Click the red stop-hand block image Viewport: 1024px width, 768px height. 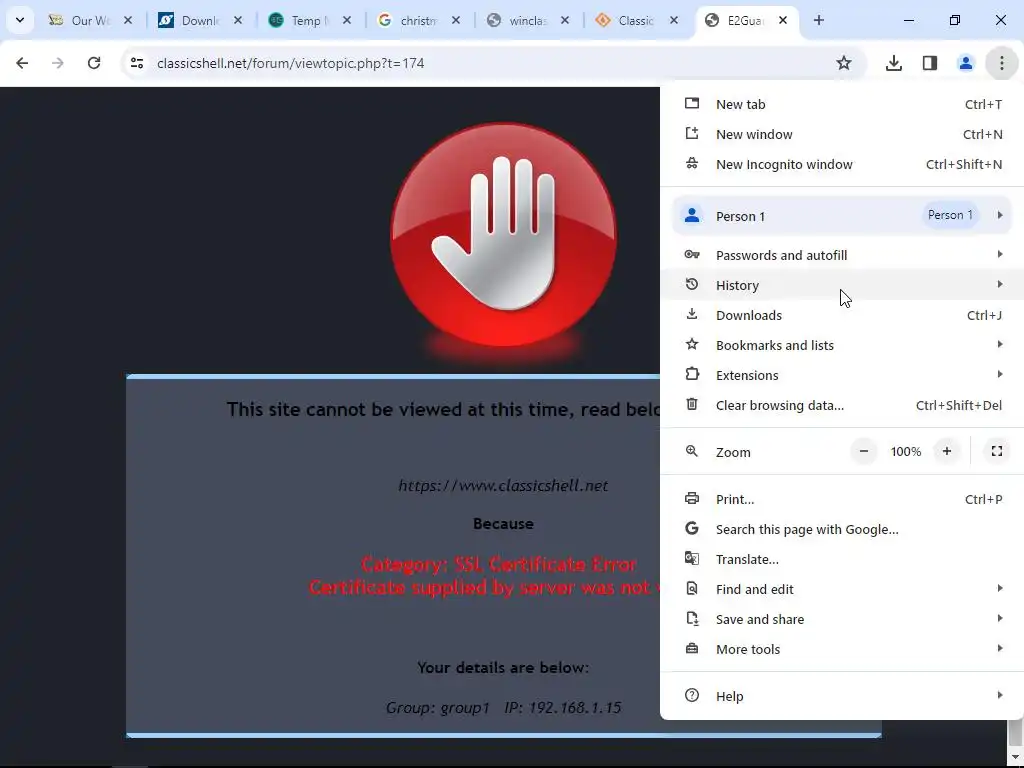(503, 235)
